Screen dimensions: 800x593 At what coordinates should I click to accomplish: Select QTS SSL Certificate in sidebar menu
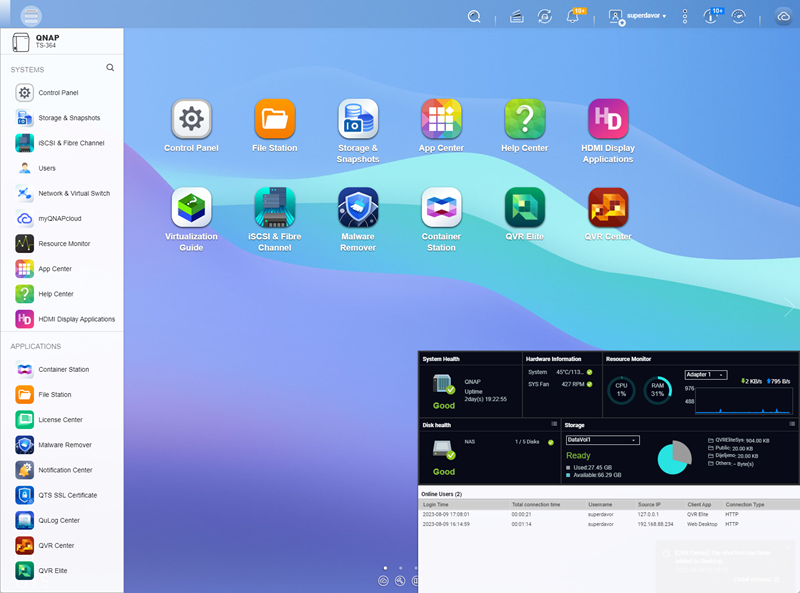coord(67,495)
